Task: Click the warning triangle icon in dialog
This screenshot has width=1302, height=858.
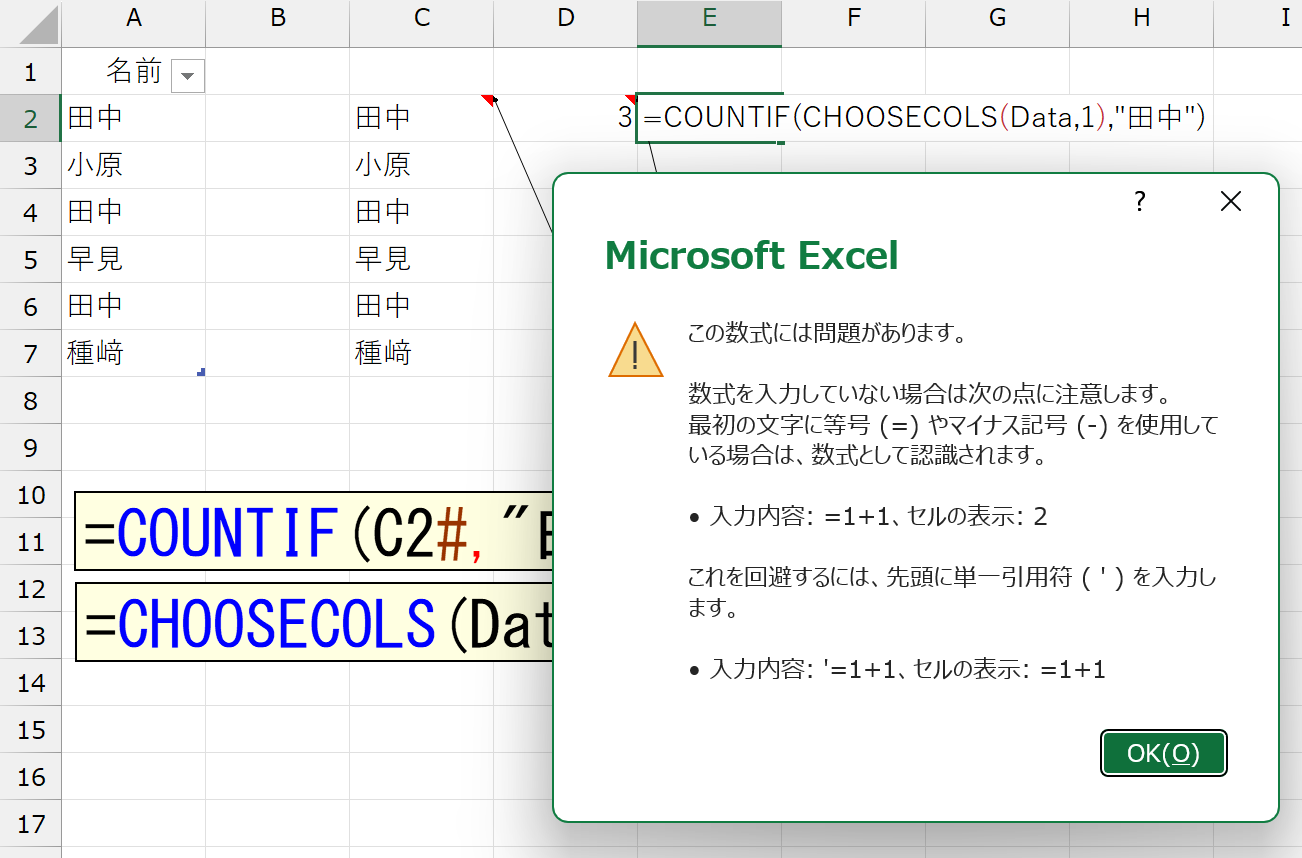Action: (x=636, y=350)
